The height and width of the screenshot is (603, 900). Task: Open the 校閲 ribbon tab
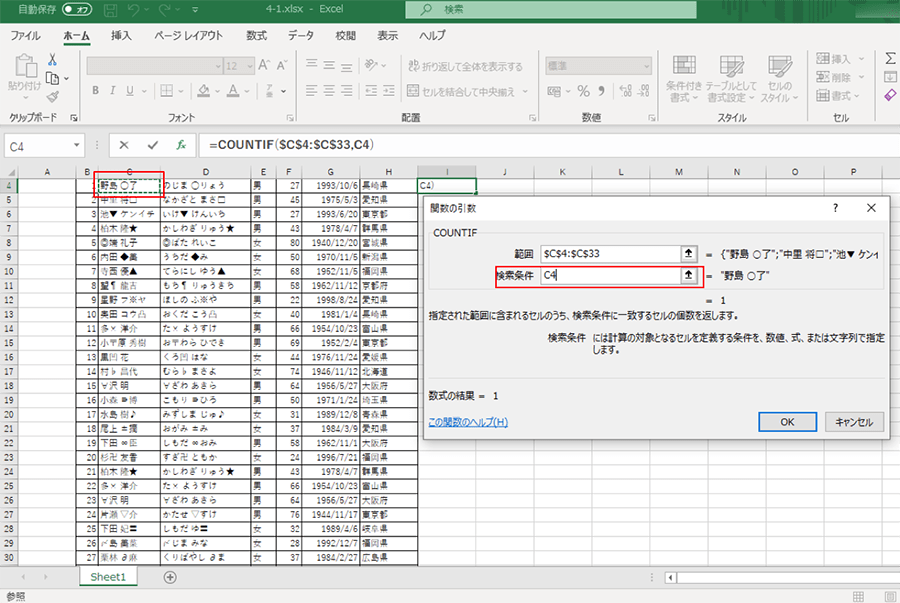pyautogui.click(x=346, y=36)
